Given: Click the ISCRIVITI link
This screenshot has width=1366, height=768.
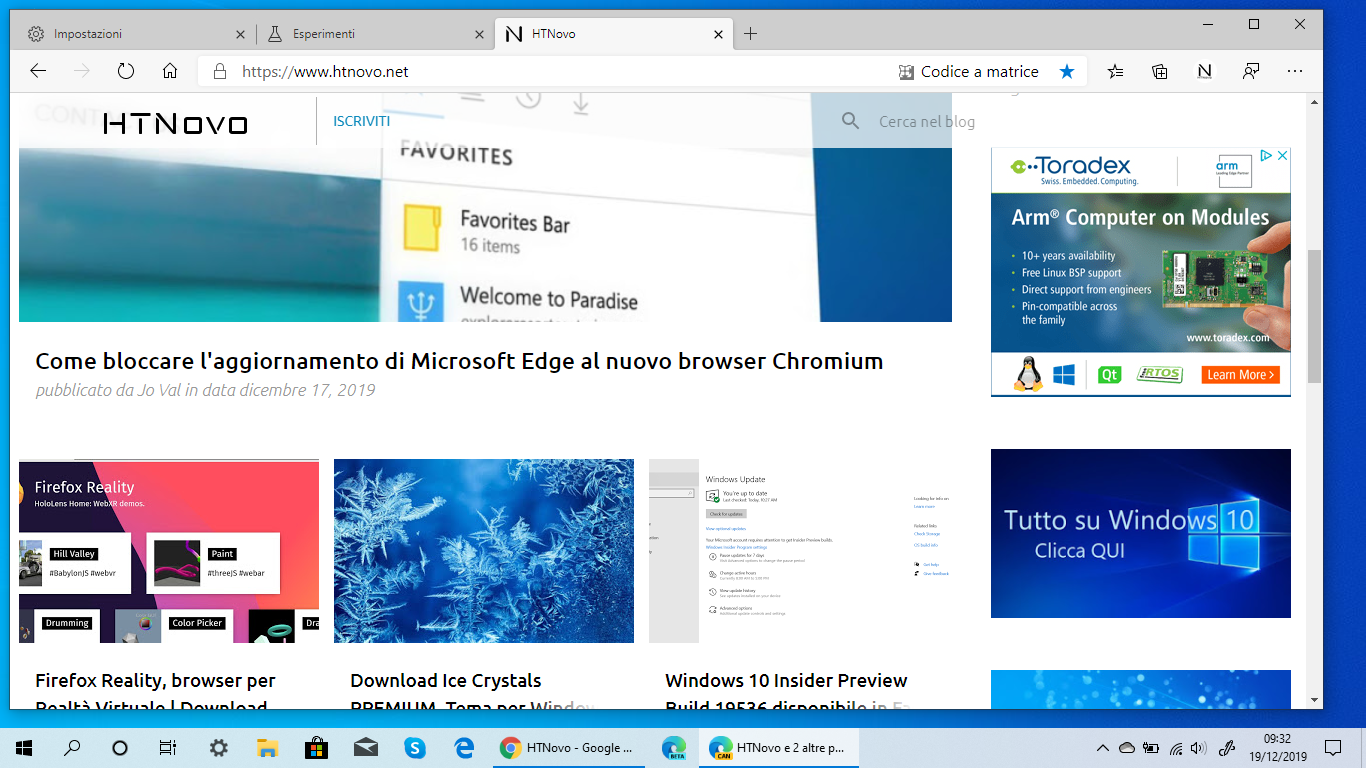Looking at the screenshot, I should pyautogui.click(x=361, y=120).
